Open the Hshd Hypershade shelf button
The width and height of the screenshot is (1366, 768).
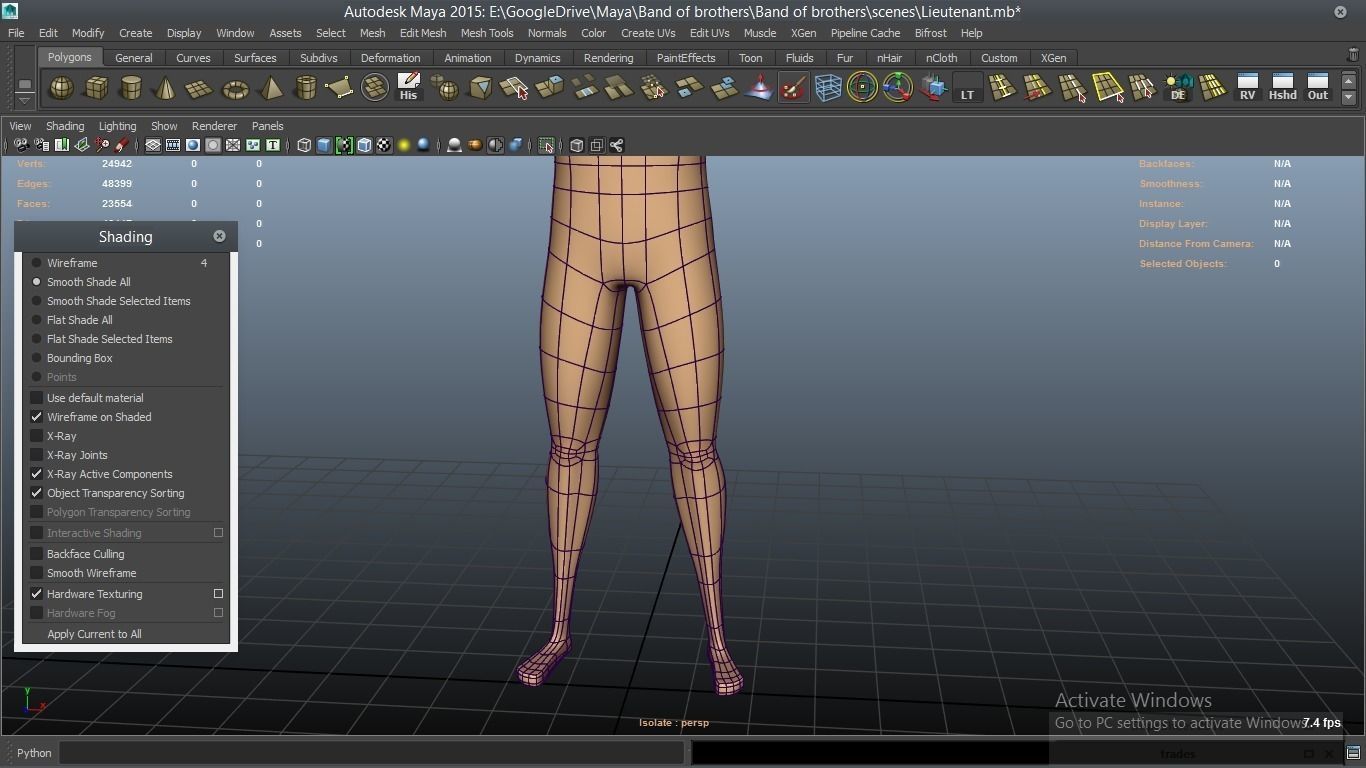1282,88
